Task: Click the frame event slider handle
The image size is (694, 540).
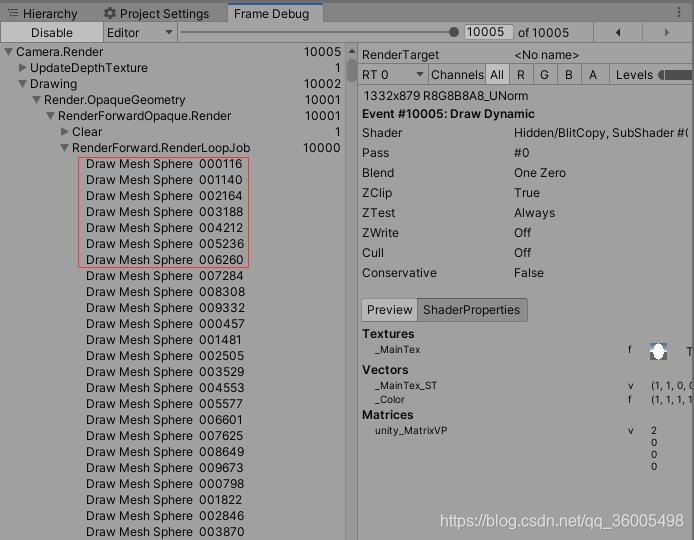Action: click(x=454, y=32)
